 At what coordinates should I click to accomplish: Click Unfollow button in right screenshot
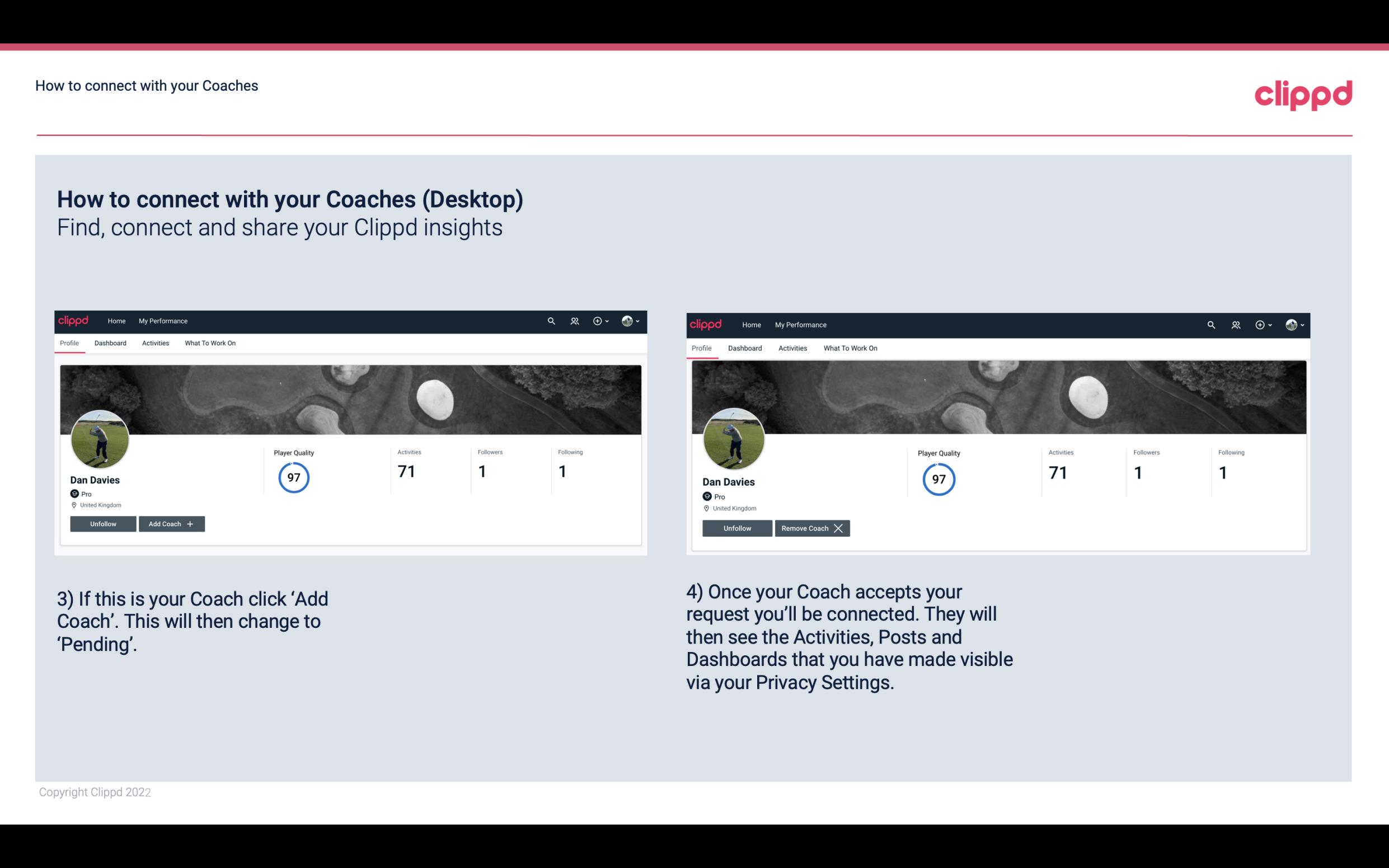click(736, 528)
